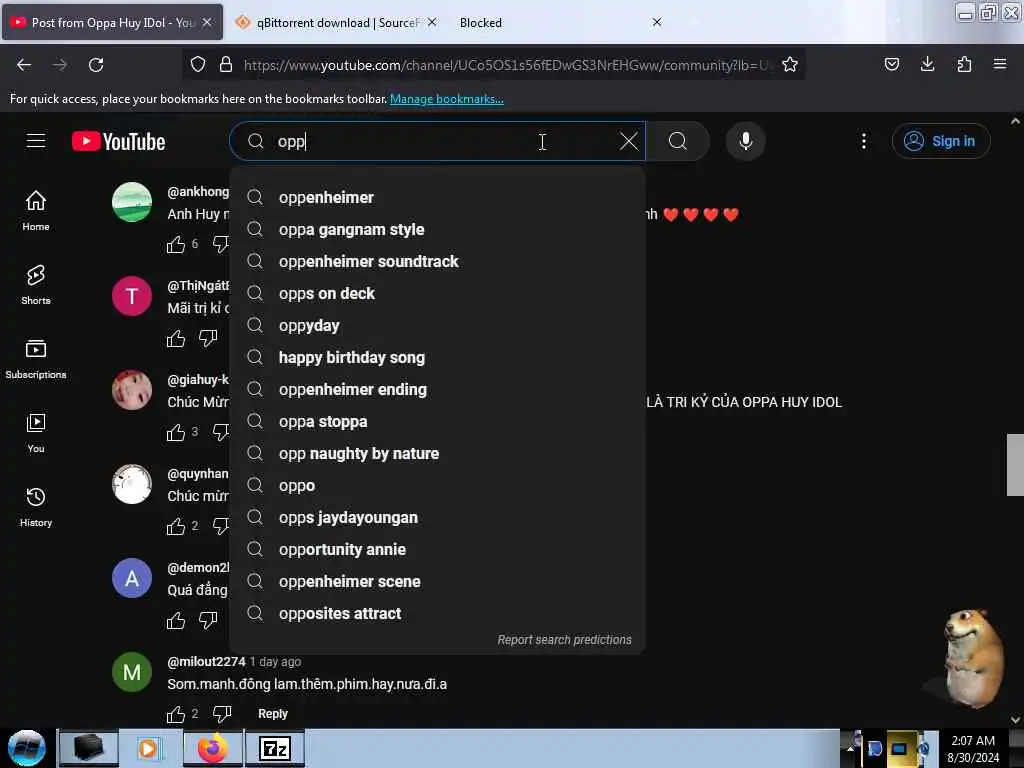Screen dimensions: 1024x768
Task: Click the Sign in button
Action: click(940, 141)
